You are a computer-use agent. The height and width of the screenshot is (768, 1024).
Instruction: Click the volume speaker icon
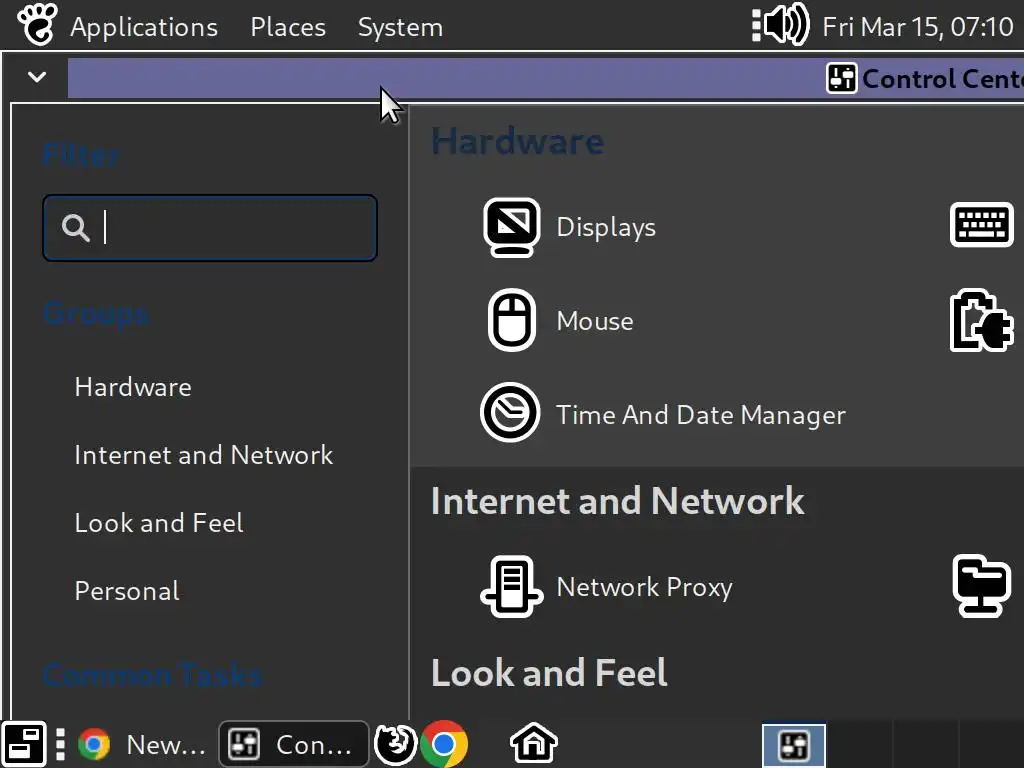780,25
